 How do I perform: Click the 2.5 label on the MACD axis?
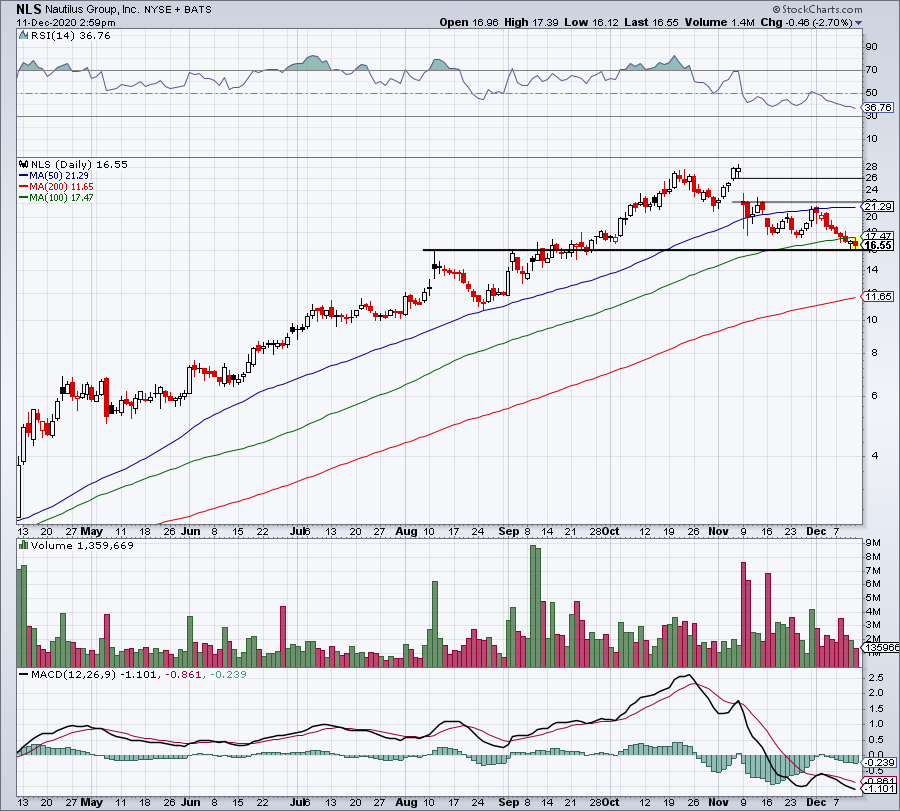click(875, 678)
